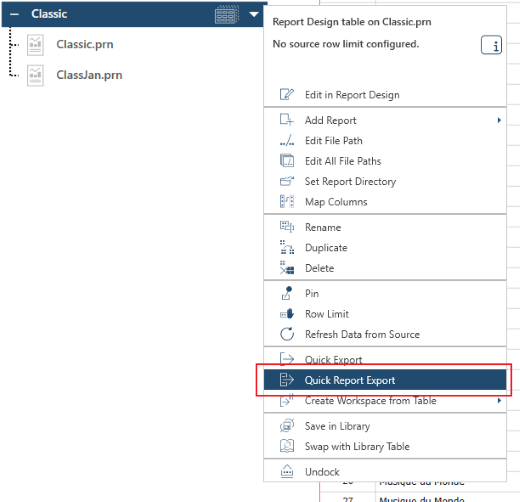
Task: Click the Save in Library icon
Action: (x=287, y=425)
